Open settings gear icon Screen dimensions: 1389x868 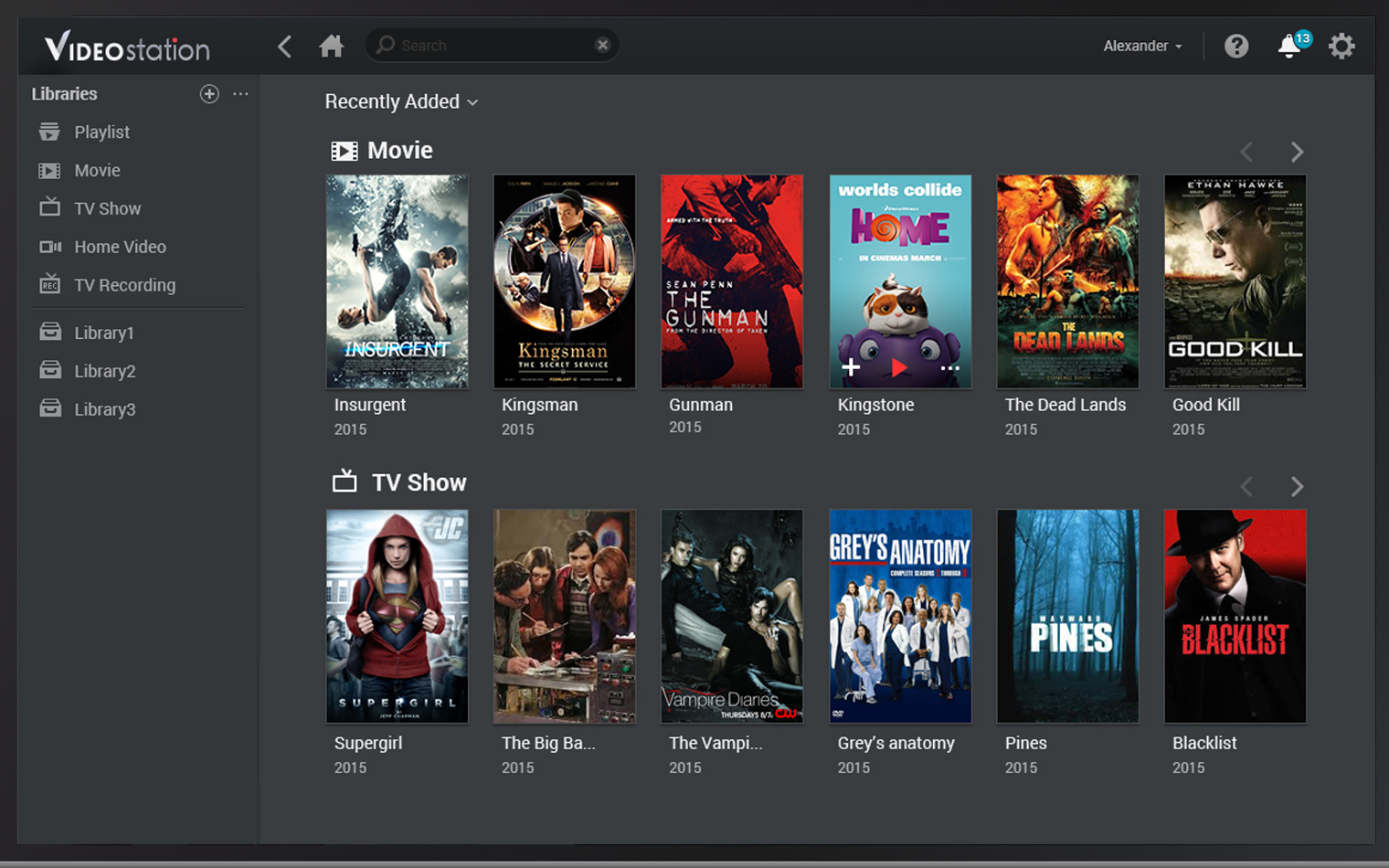pos(1341,46)
